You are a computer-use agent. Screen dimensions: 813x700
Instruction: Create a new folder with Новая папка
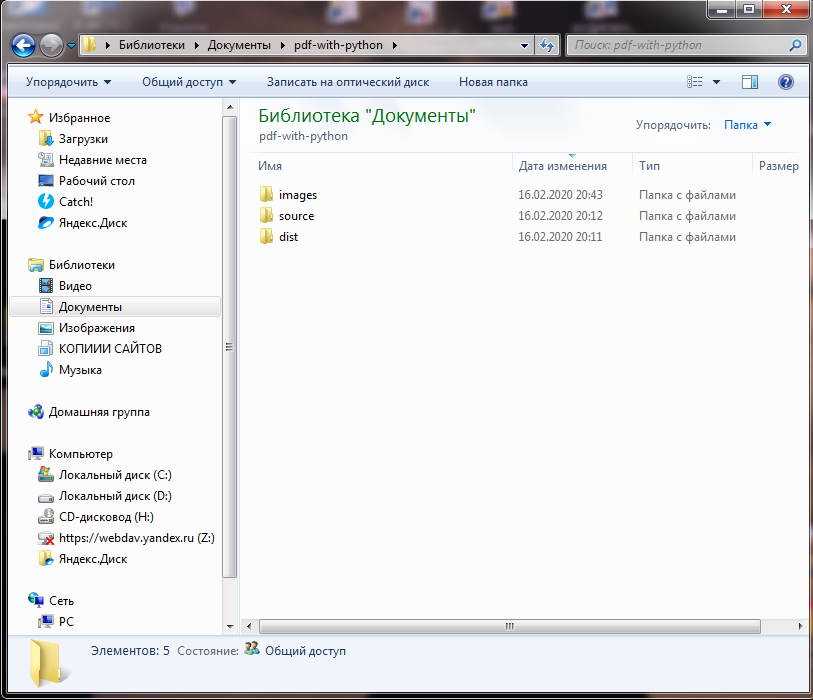click(493, 82)
